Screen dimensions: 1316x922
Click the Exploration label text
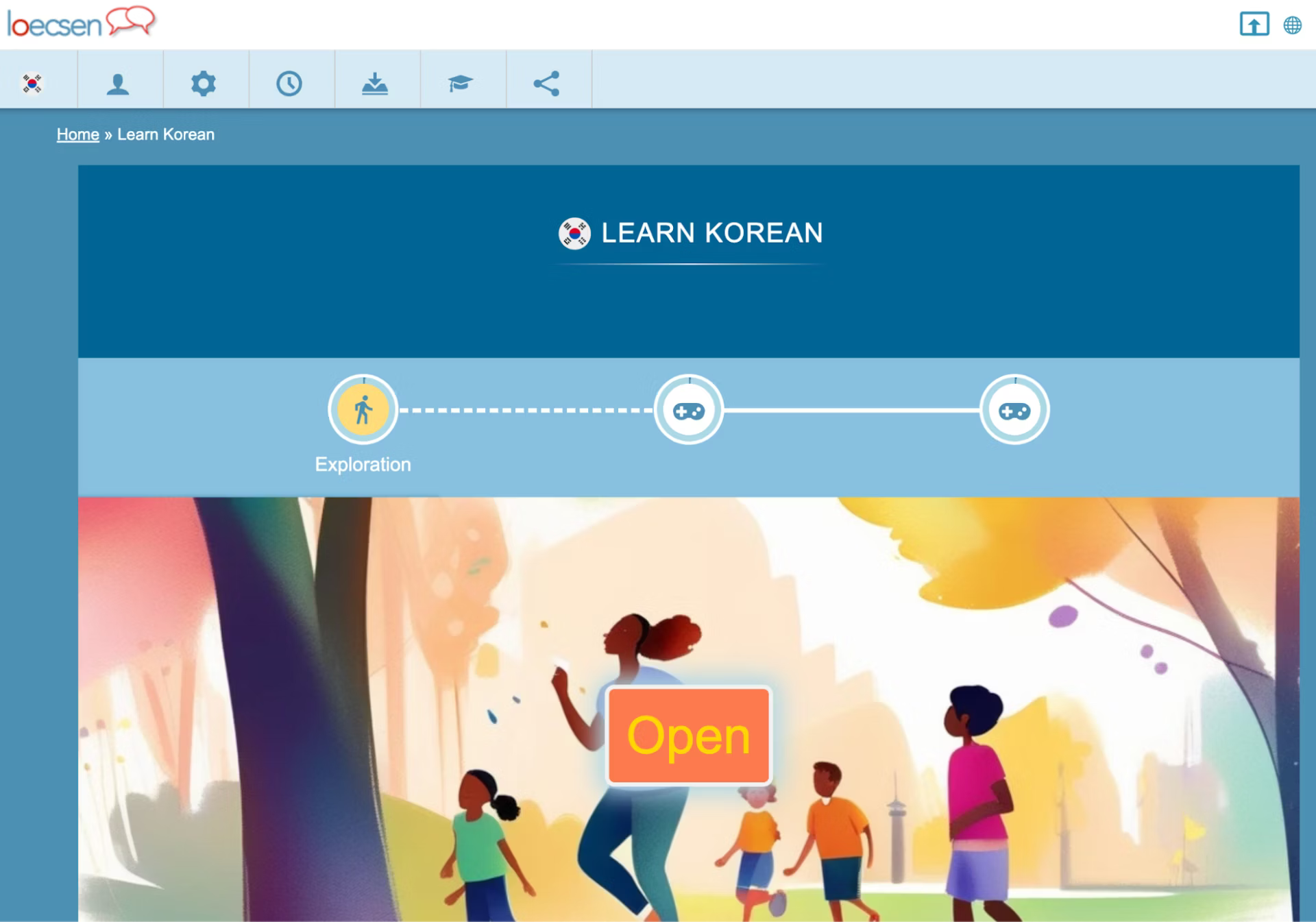click(x=363, y=465)
